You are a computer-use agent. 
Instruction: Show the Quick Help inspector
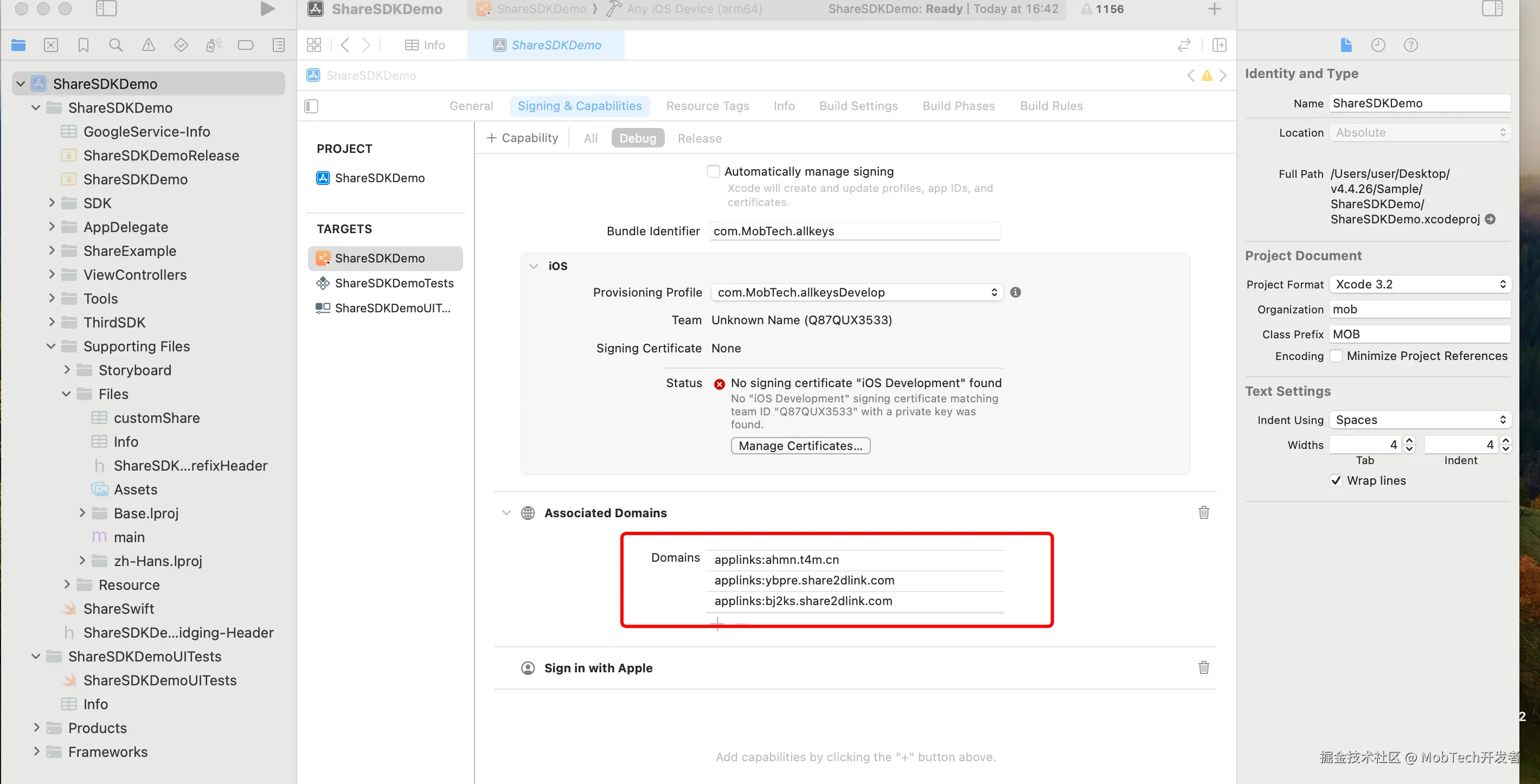point(1410,45)
